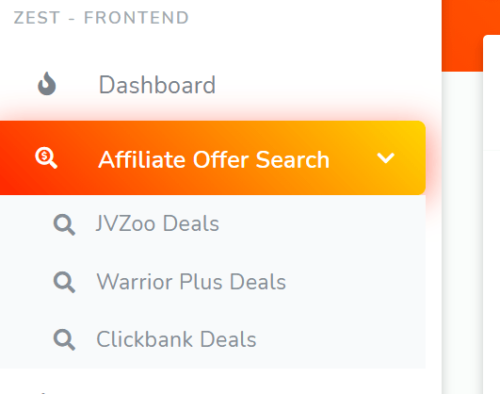This screenshot has width=500, height=394.
Task: Open JVZoo Deals submenu link
Action: [x=158, y=223]
